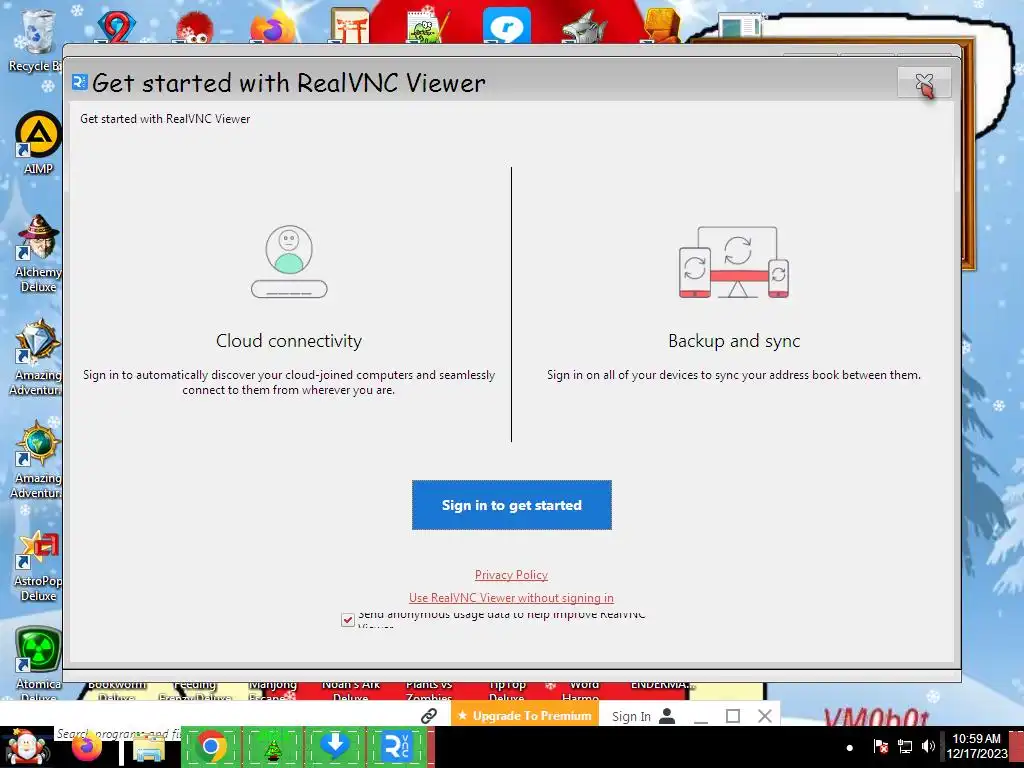Image resolution: width=1024 pixels, height=768 pixels.
Task: Click the Santa Start button
Action: pyautogui.click(x=26, y=747)
